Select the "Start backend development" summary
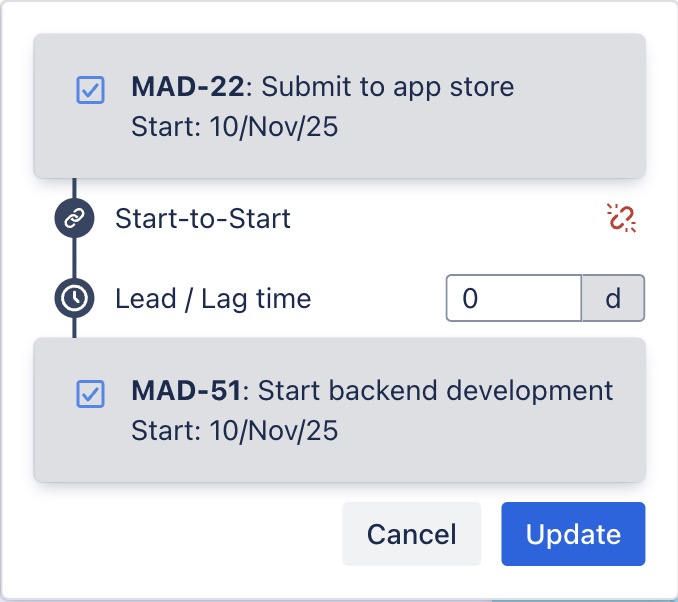 point(435,390)
